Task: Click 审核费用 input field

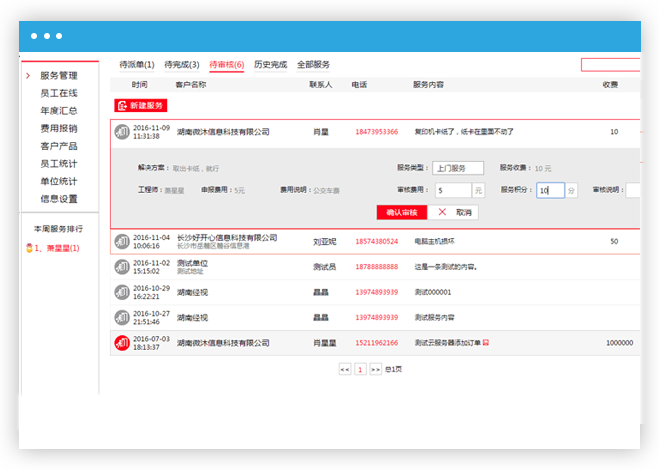Action: click(452, 190)
